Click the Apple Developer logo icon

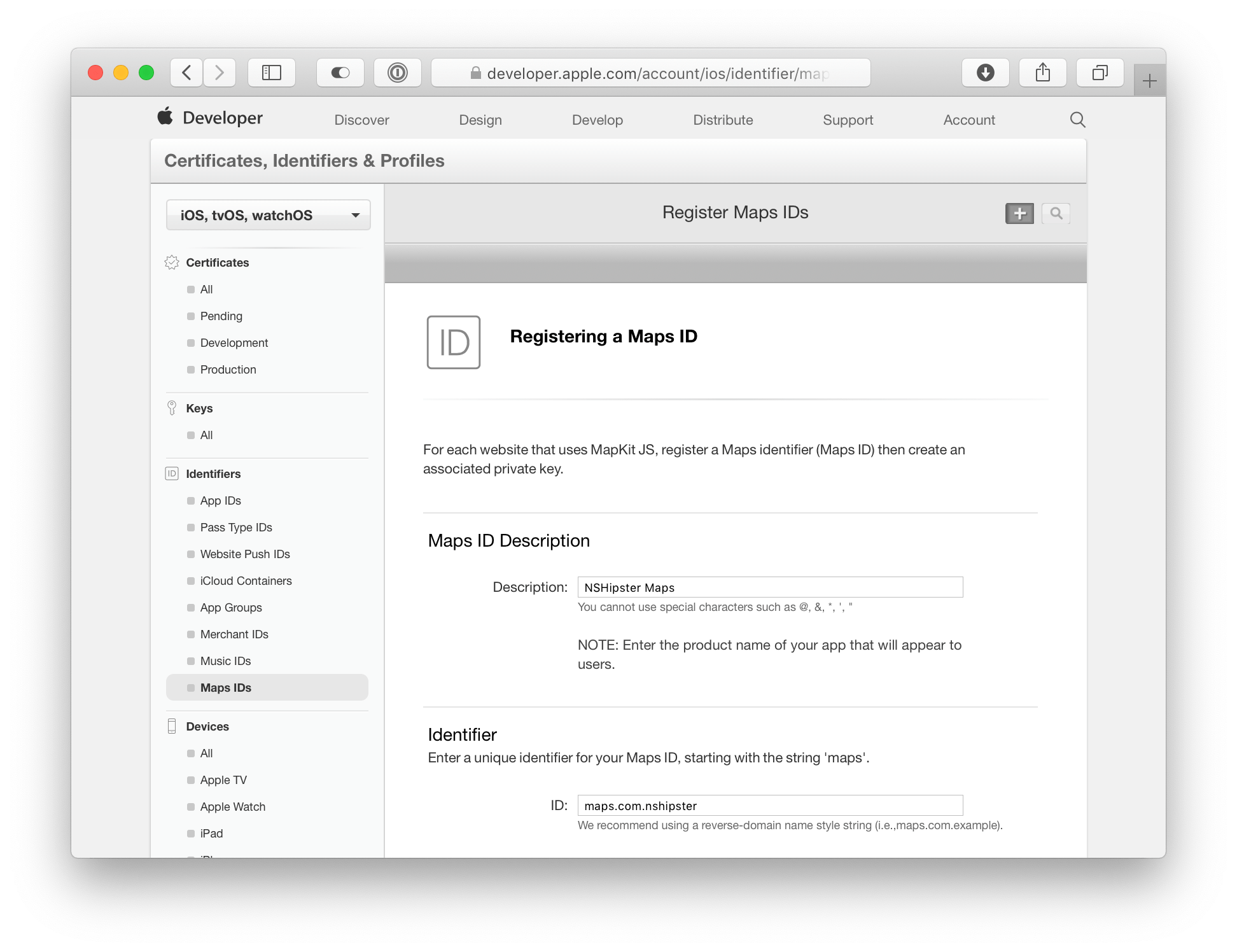click(x=165, y=117)
